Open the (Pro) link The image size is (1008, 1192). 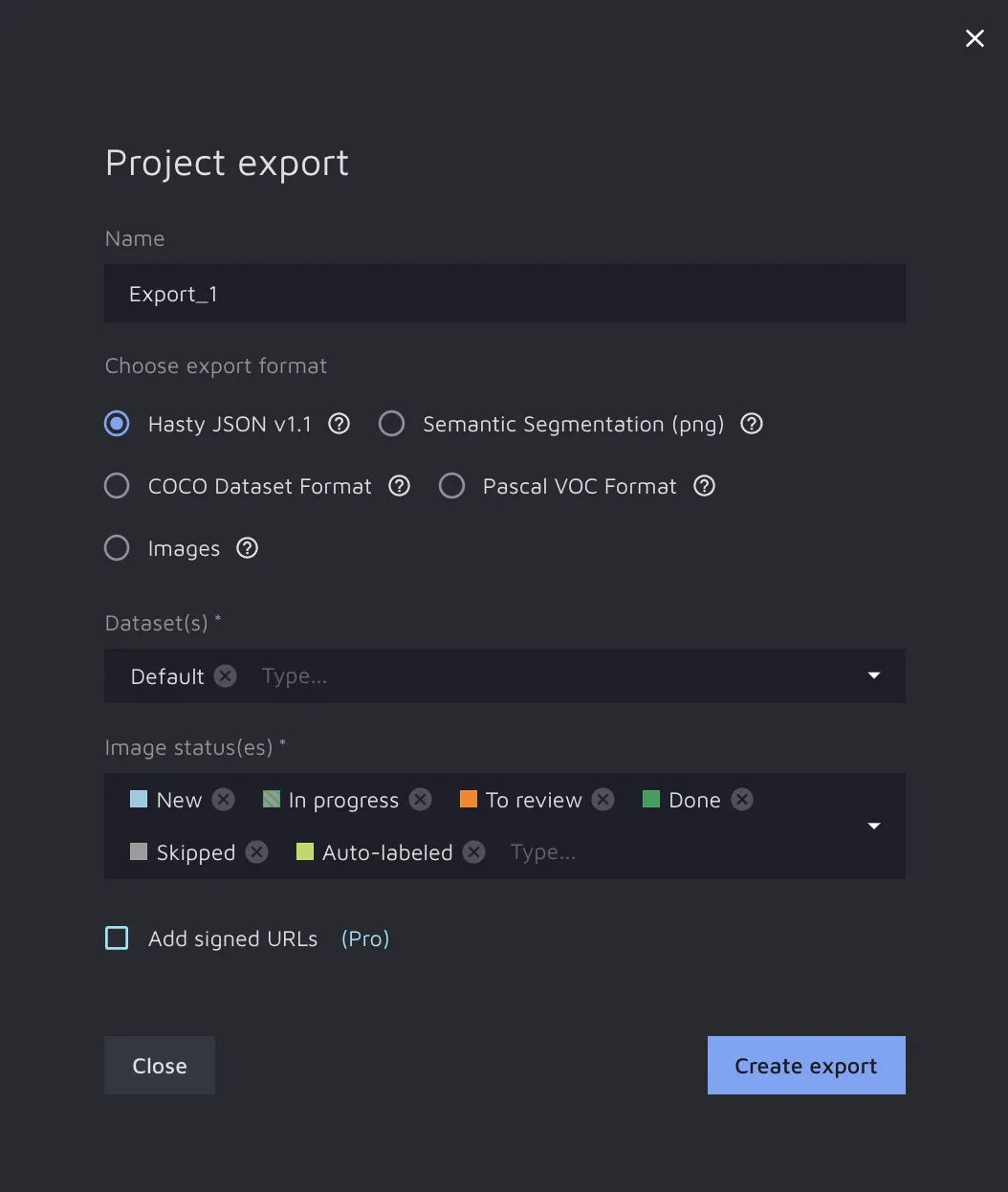(365, 938)
